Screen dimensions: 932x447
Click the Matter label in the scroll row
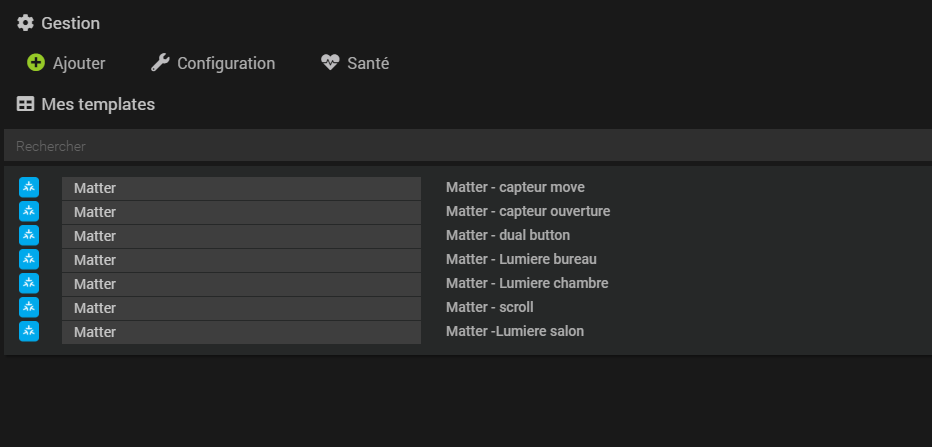coord(95,308)
